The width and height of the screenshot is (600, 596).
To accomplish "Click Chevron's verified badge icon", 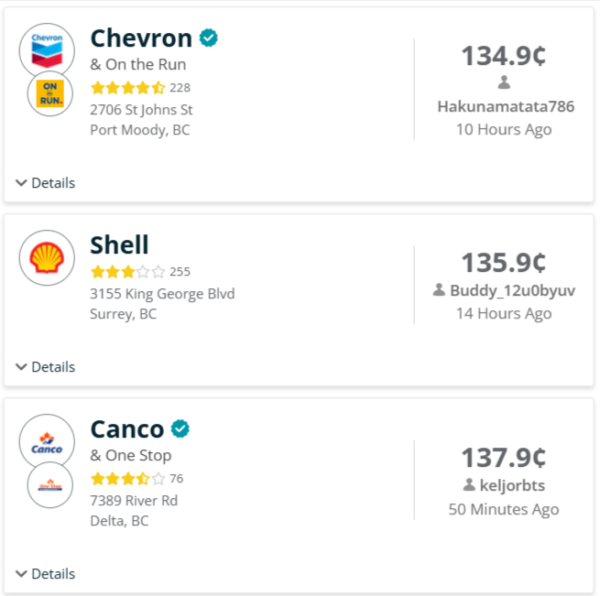I will tap(208, 38).
